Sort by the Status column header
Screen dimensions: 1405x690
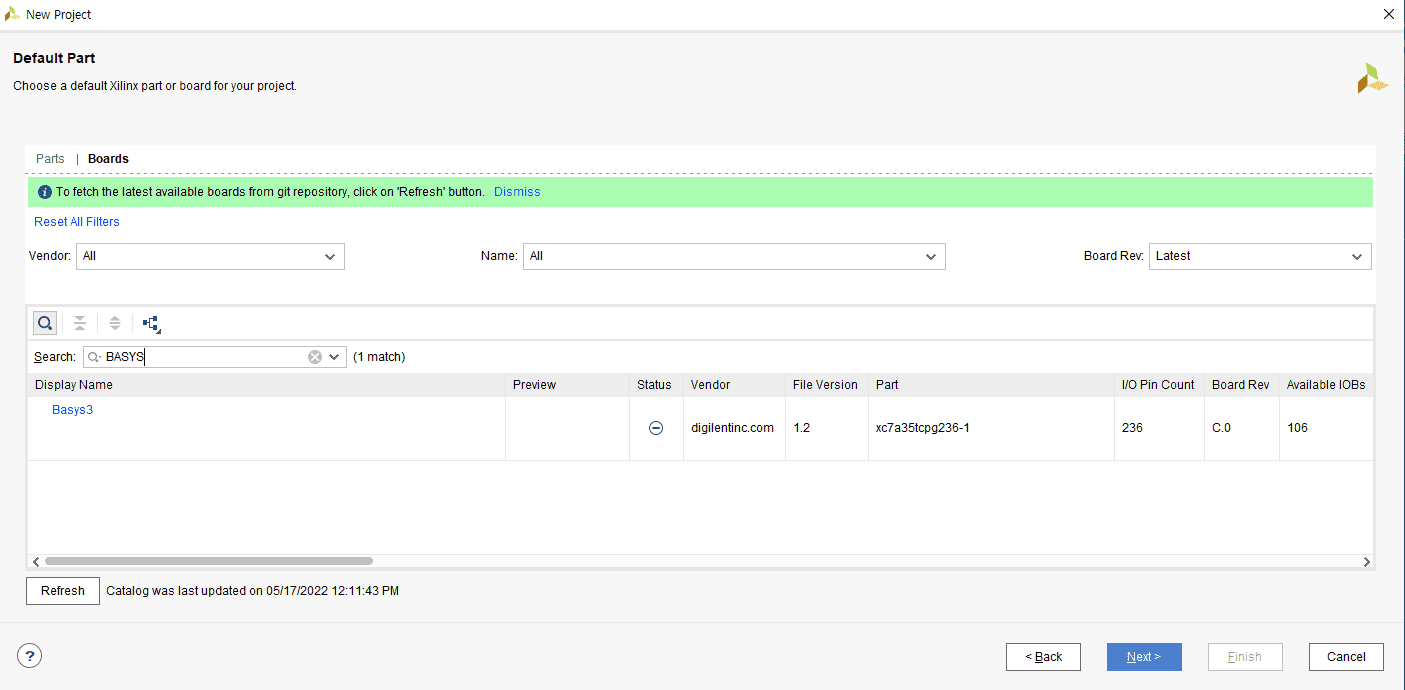(656, 385)
